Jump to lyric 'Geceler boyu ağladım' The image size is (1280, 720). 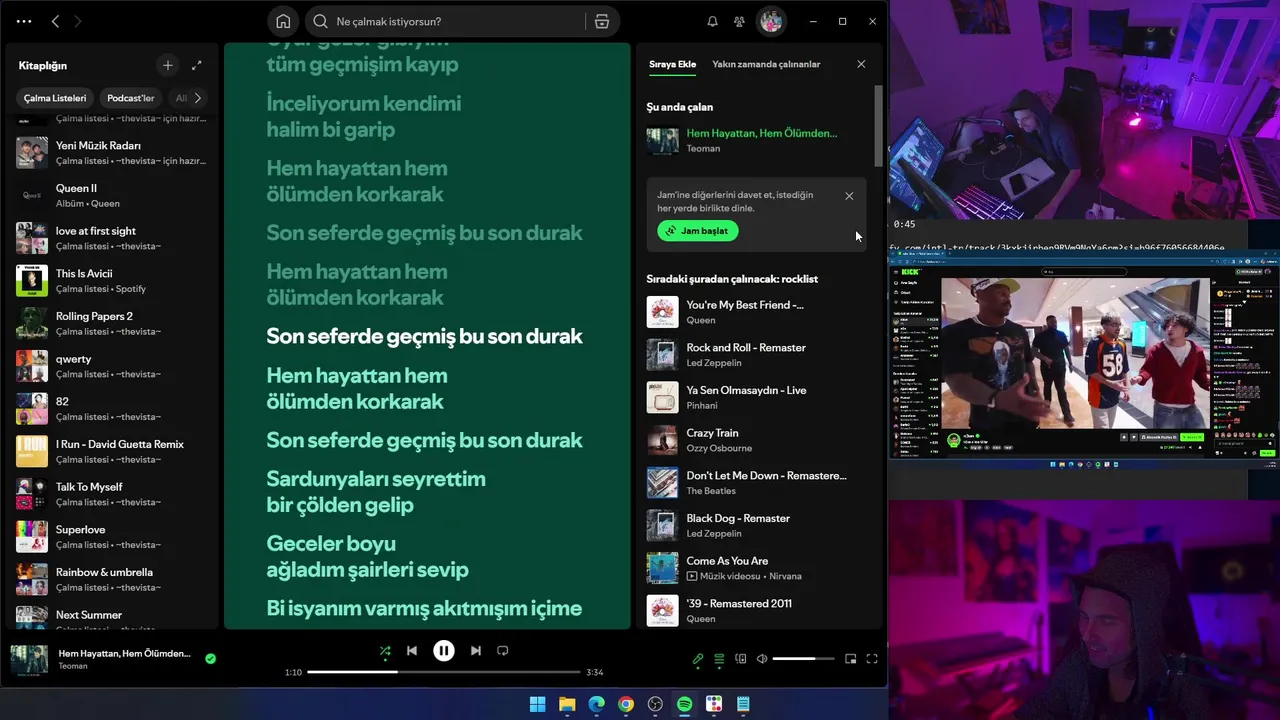click(367, 556)
